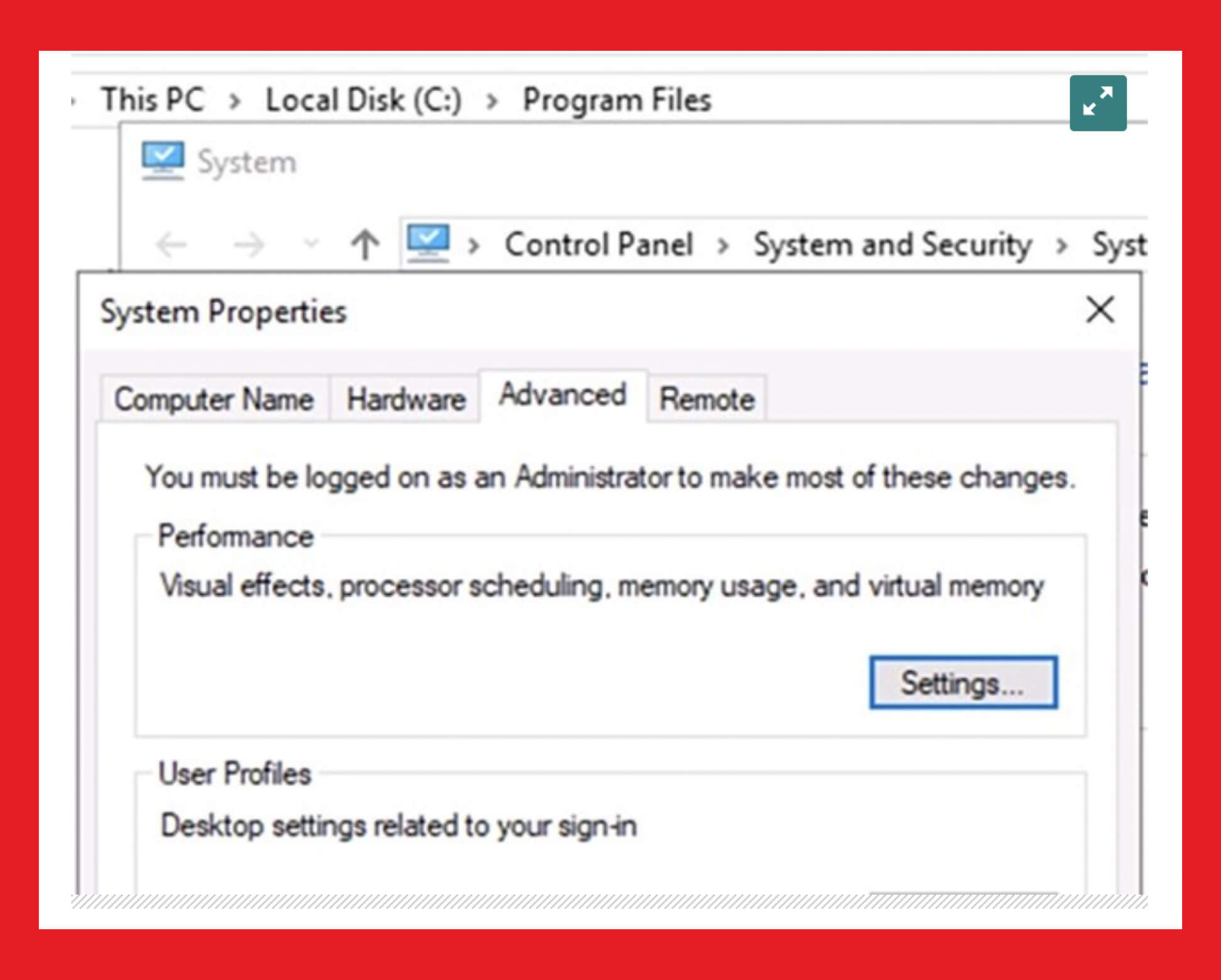The image size is (1221, 980).
Task: Click Local Disk (C:) breadcrumb
Action: point(363,100)
